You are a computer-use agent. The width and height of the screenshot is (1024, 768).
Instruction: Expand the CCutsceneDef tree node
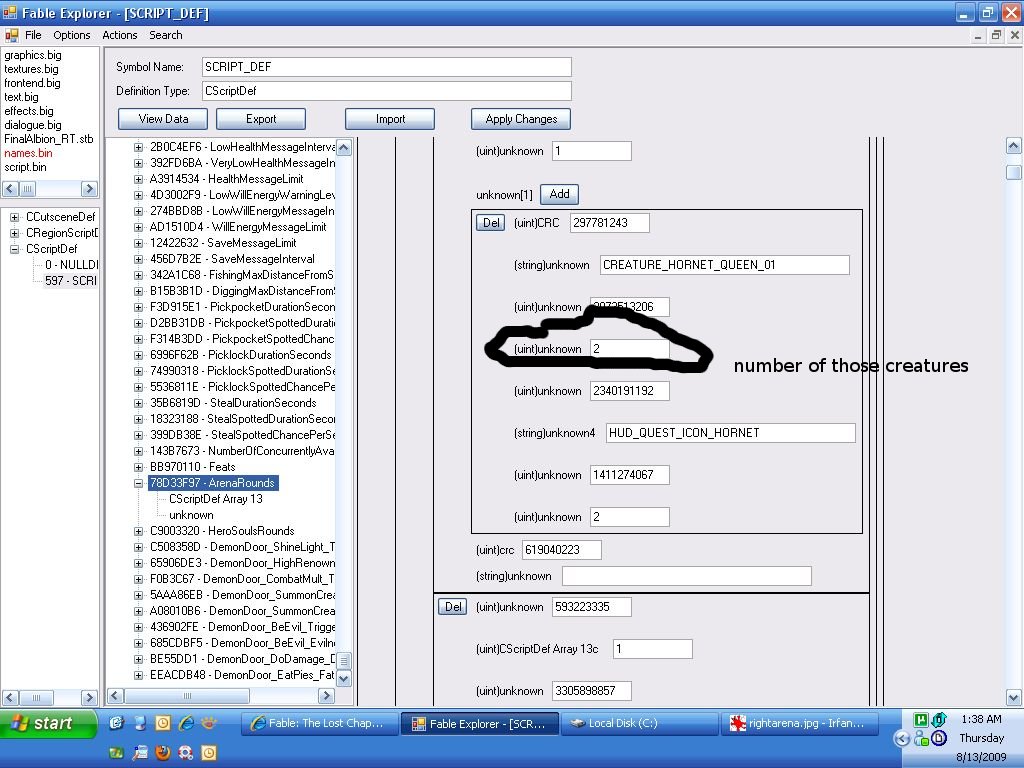[x=15, y=217]
